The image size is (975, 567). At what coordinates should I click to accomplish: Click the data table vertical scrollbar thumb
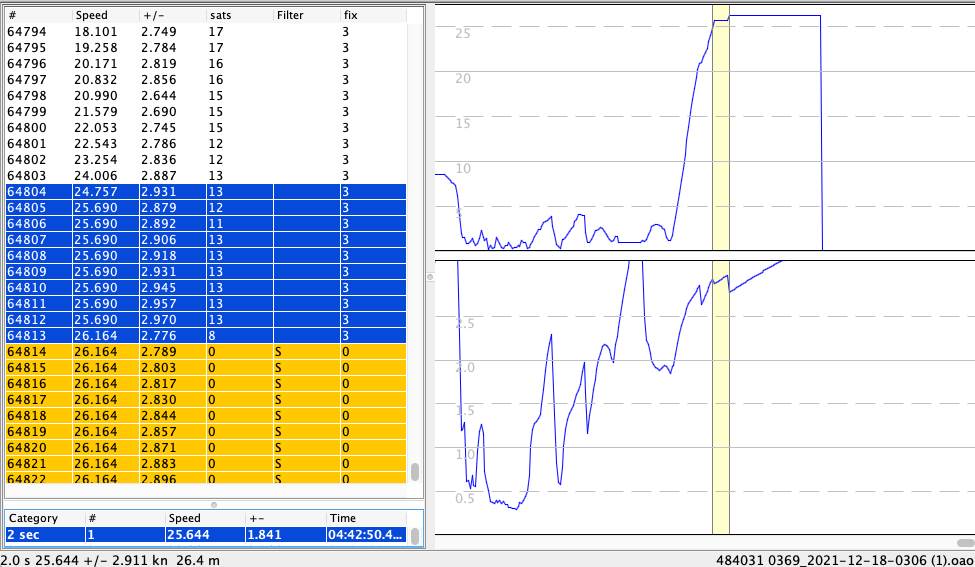point(415,471)
